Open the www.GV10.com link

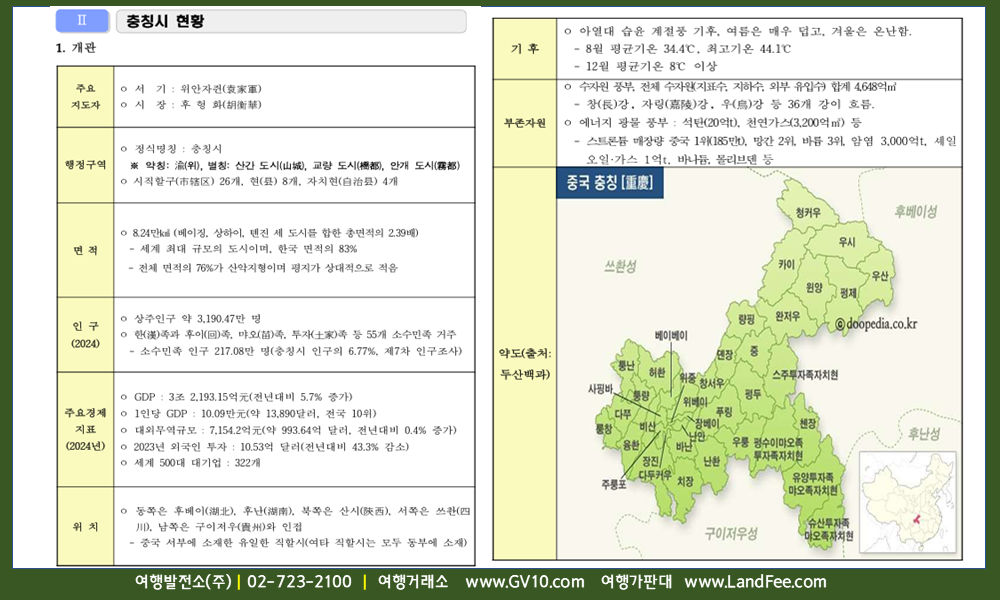pos(524,582)
